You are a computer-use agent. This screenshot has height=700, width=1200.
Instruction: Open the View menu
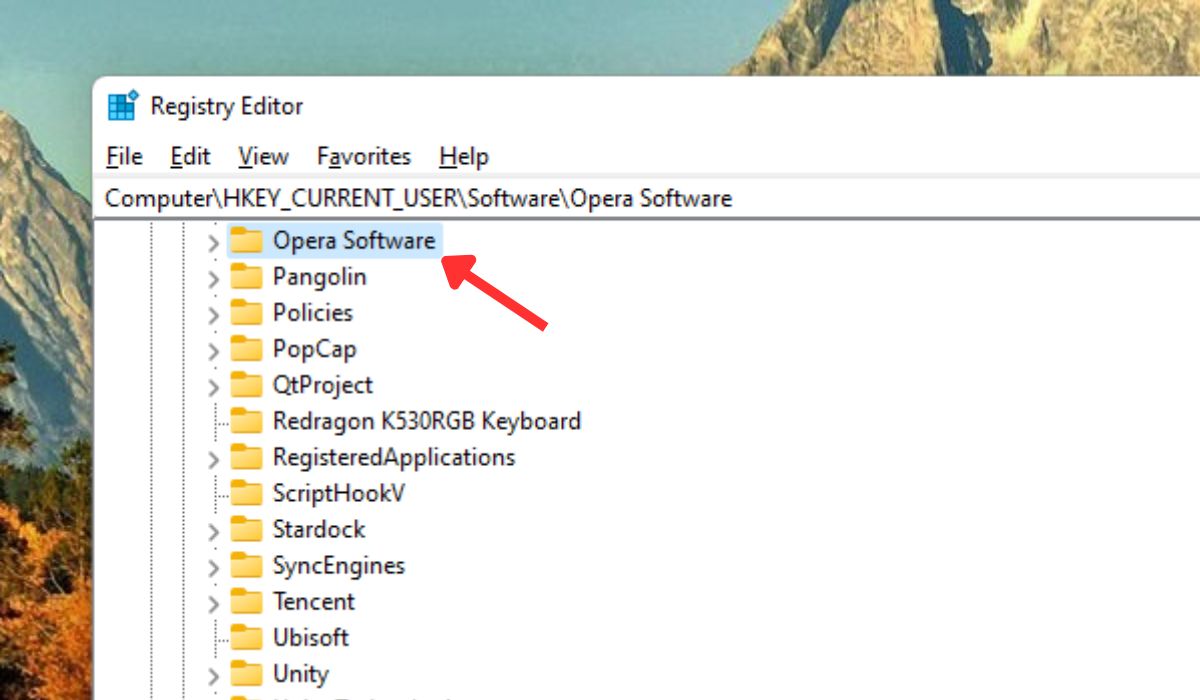pos(263,156)
